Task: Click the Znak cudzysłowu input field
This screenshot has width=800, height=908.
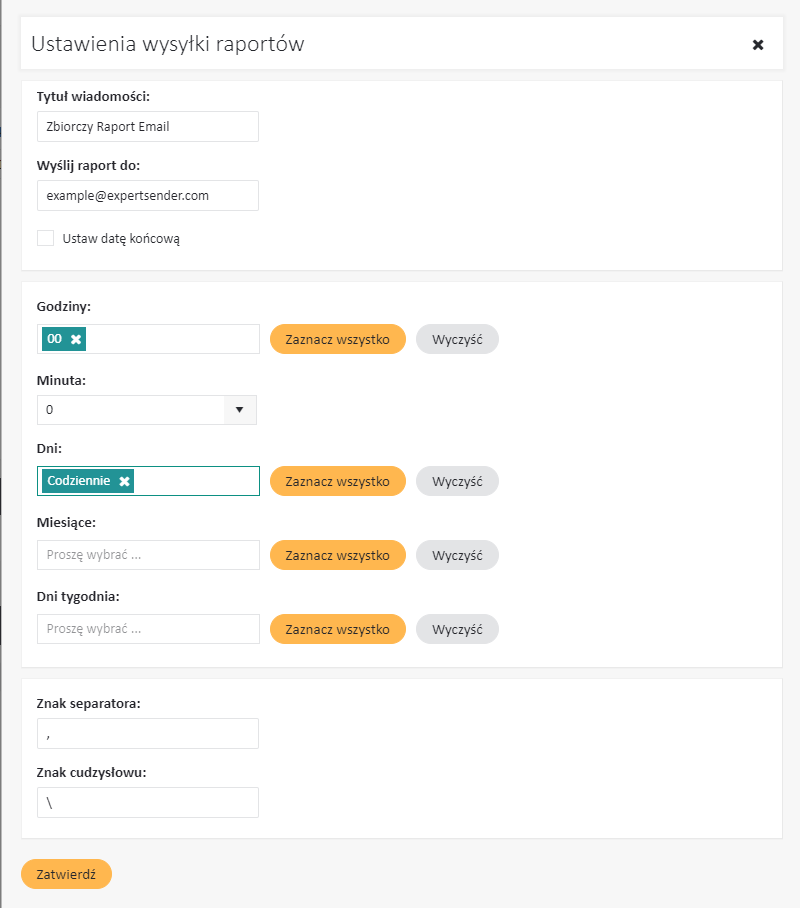Action: tap(148, 802)
